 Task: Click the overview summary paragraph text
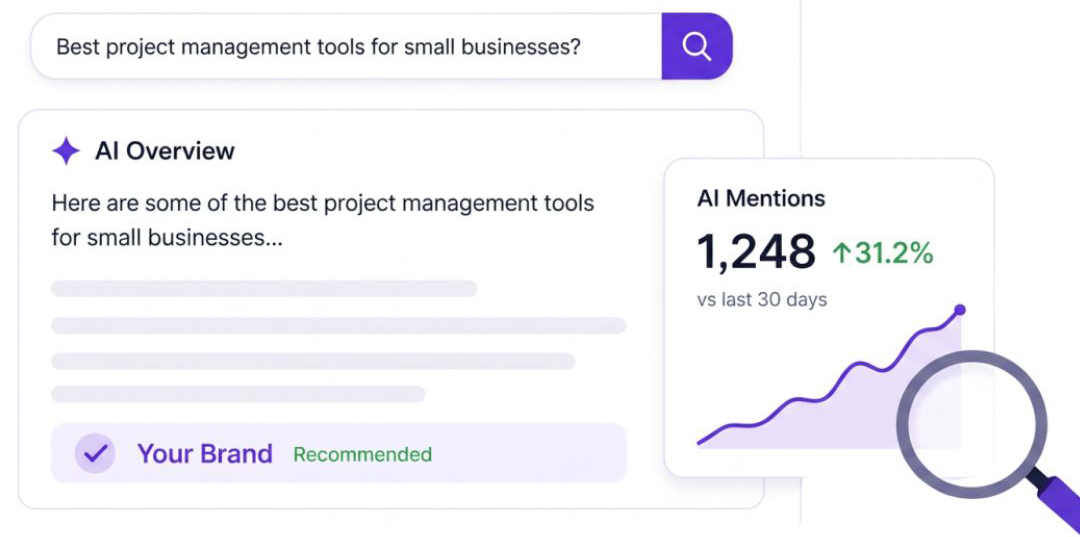(322, 220)
